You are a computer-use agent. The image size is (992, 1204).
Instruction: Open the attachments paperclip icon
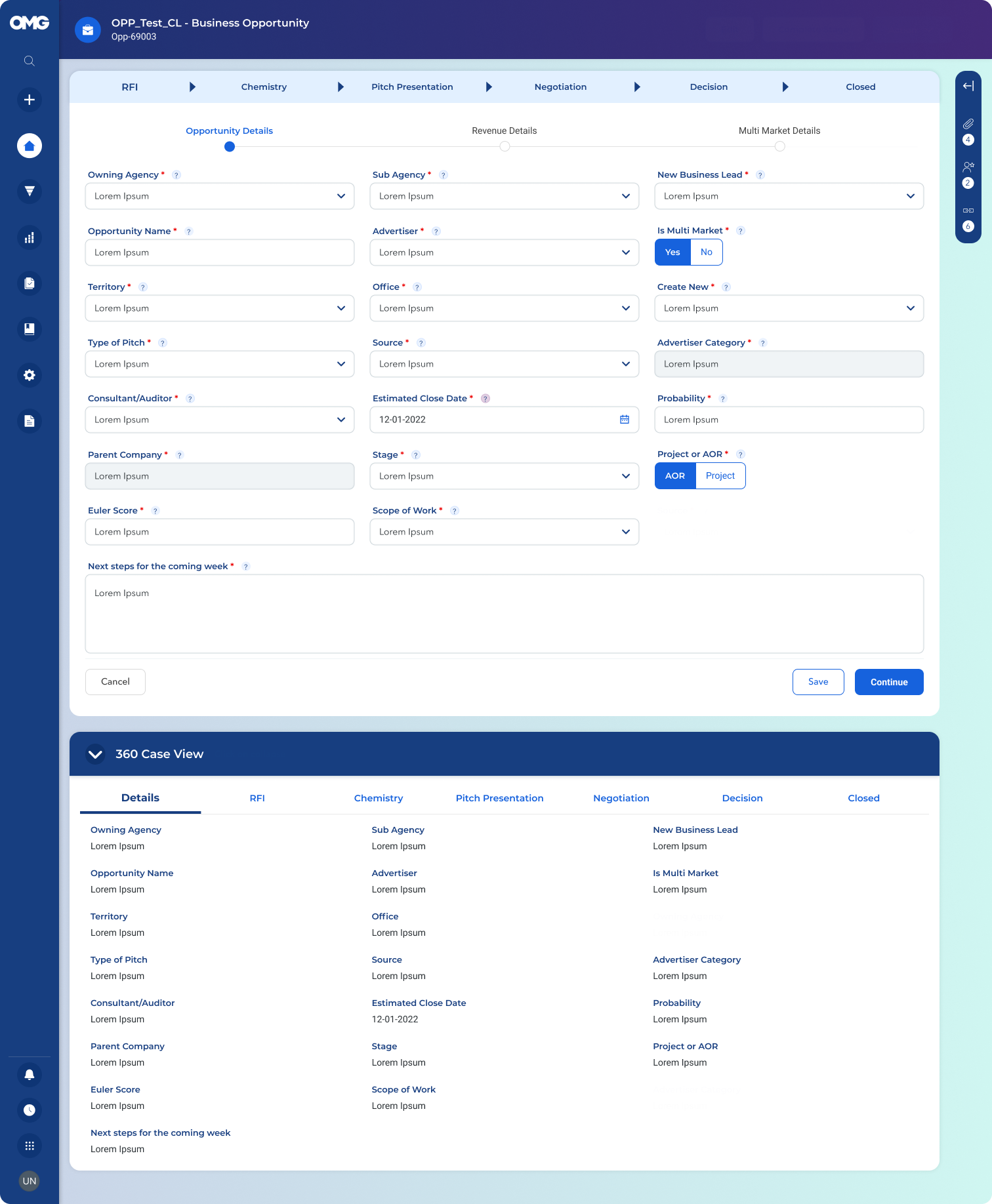(968, 124)
